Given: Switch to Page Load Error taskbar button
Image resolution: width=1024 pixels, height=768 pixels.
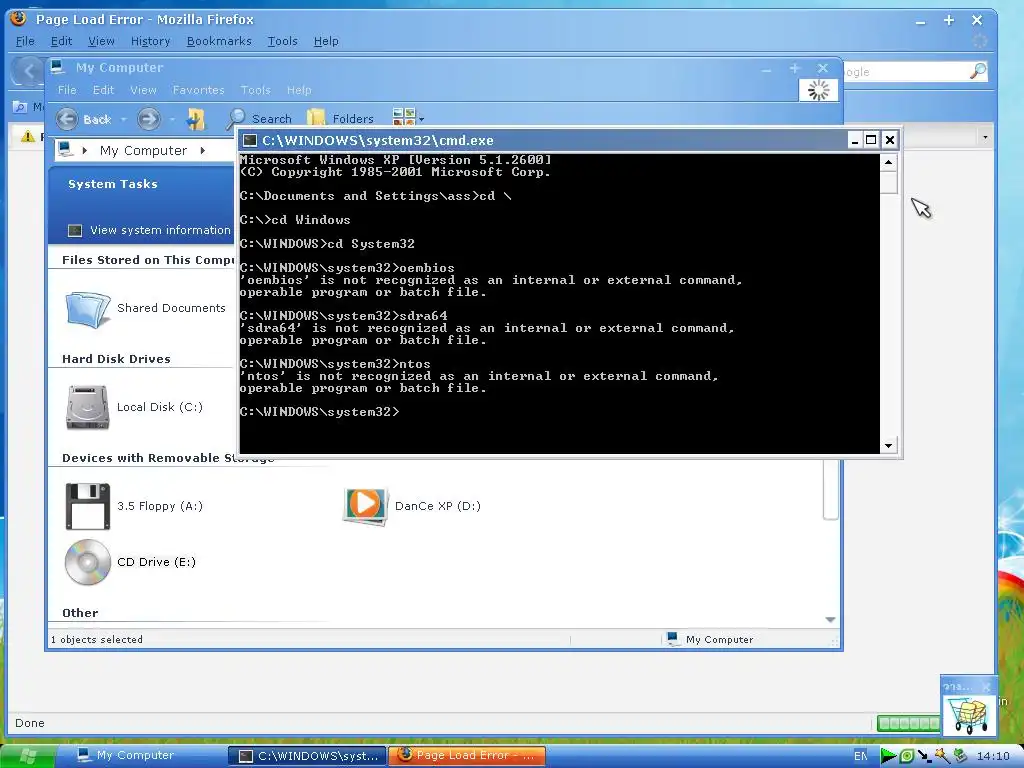Looking at the screenshot, I should tap(466, 756).
